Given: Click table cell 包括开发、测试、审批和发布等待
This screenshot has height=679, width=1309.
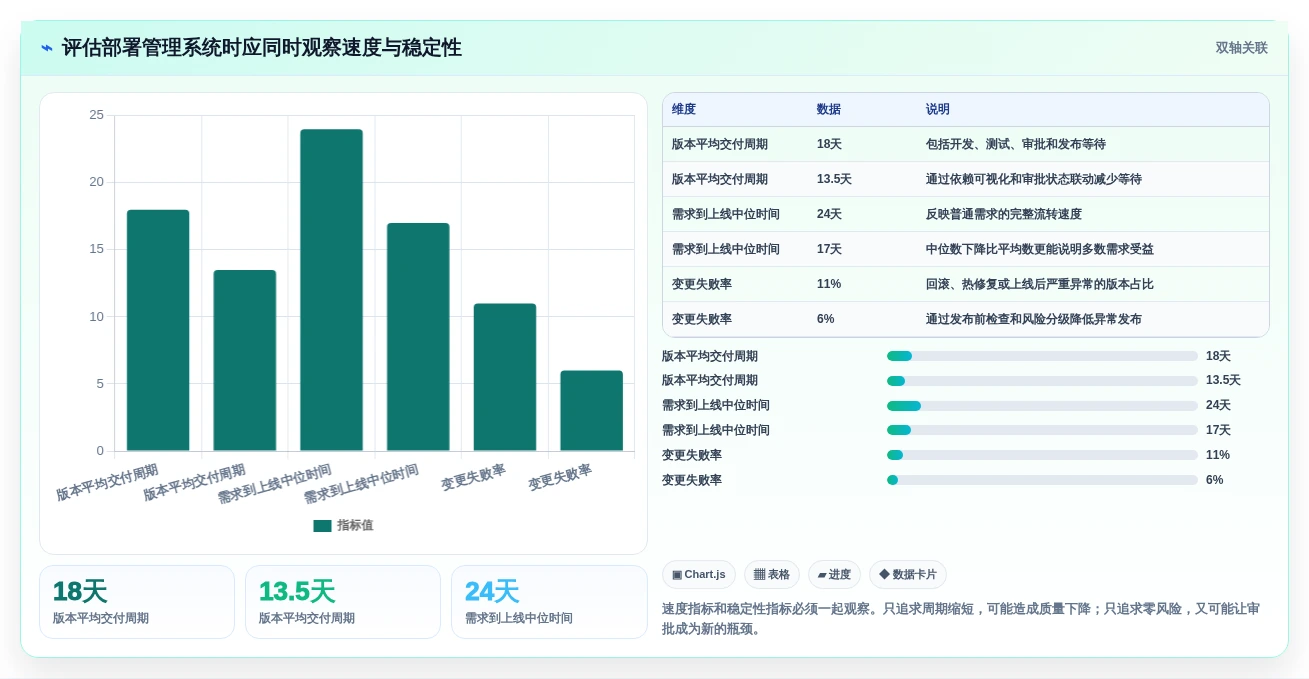Looking at the screenshot, I should point(1016,144).
